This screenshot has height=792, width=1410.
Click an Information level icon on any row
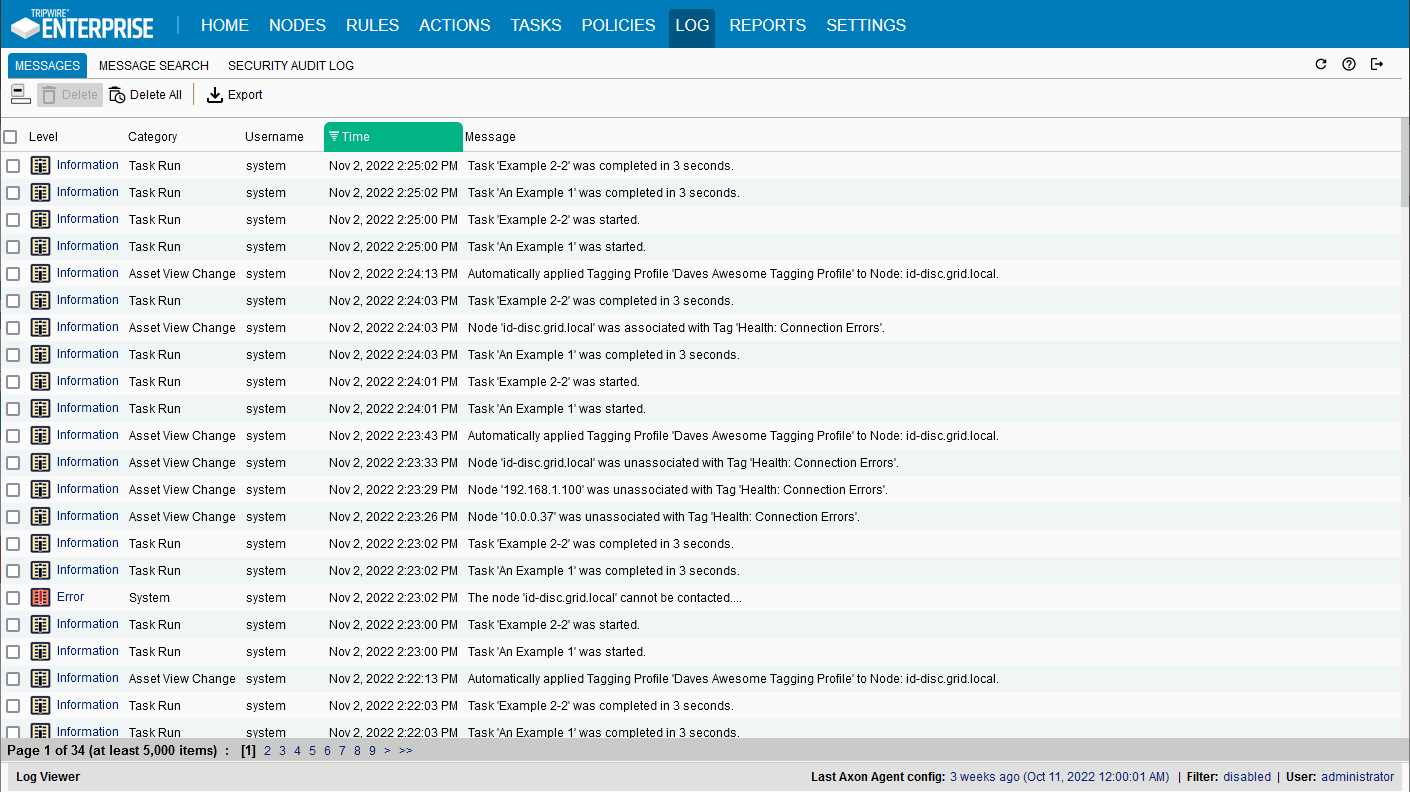(x=40, y=164)
